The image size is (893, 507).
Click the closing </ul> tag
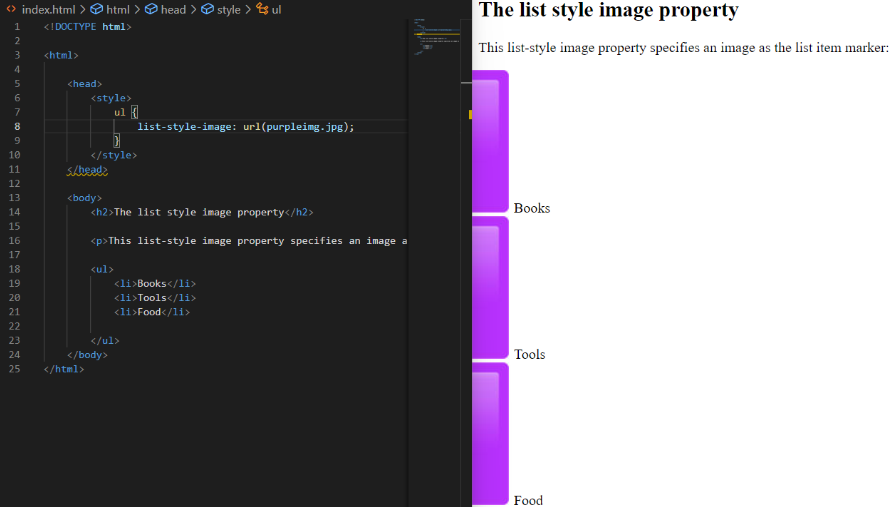105,340
